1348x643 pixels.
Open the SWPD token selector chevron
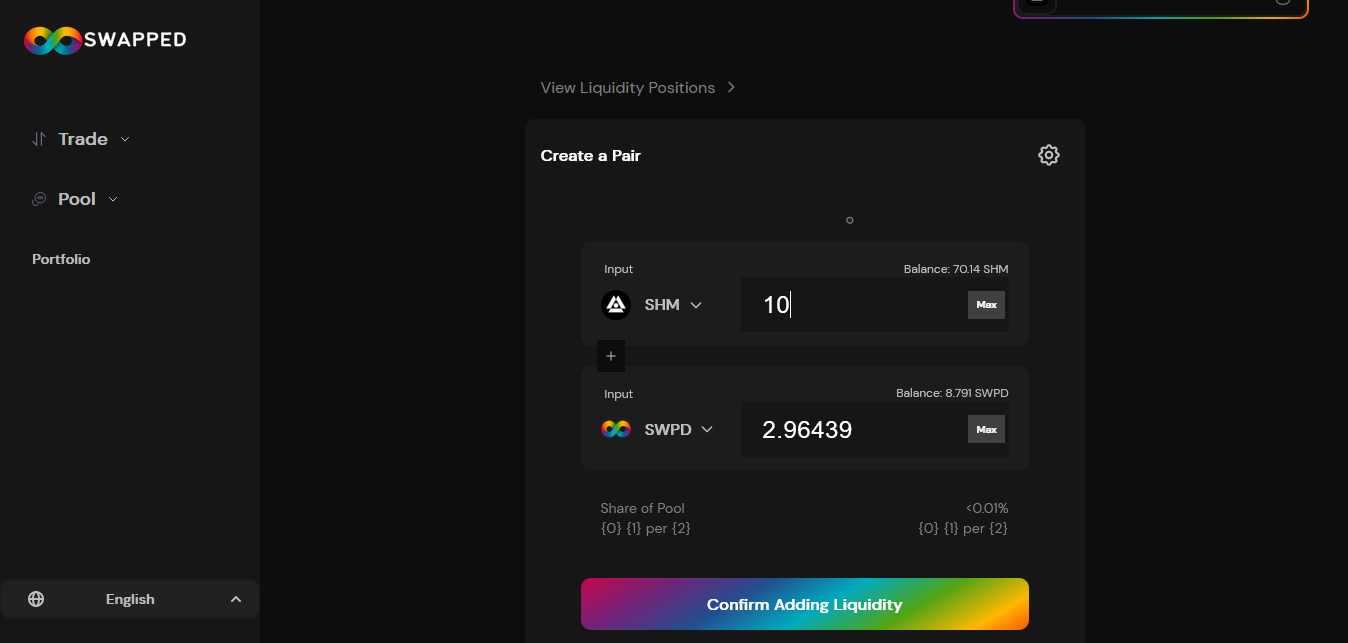[x=707, y=429]
